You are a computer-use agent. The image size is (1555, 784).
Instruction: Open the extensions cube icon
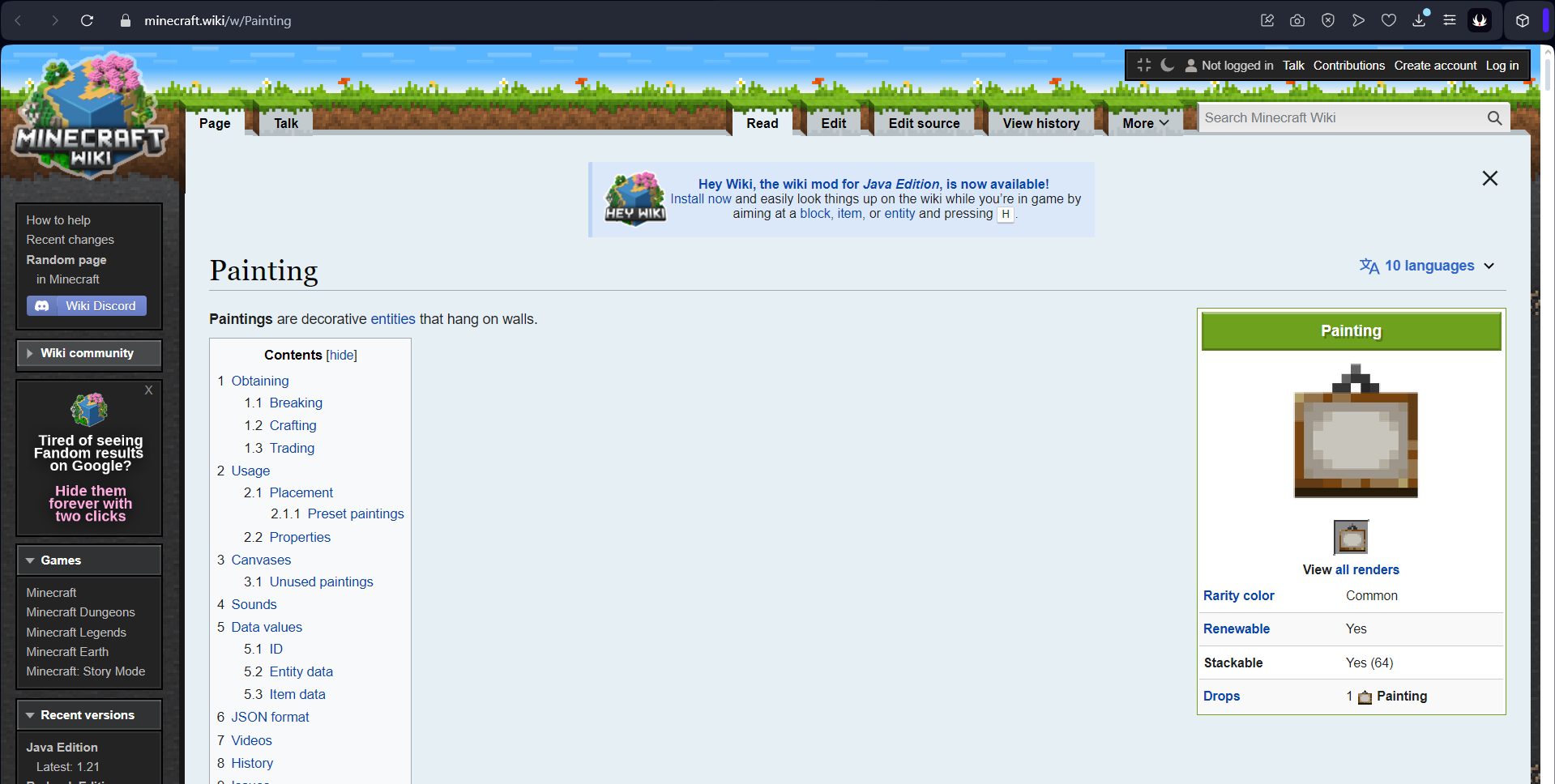pyautogui.click(x=1523, y=20)
